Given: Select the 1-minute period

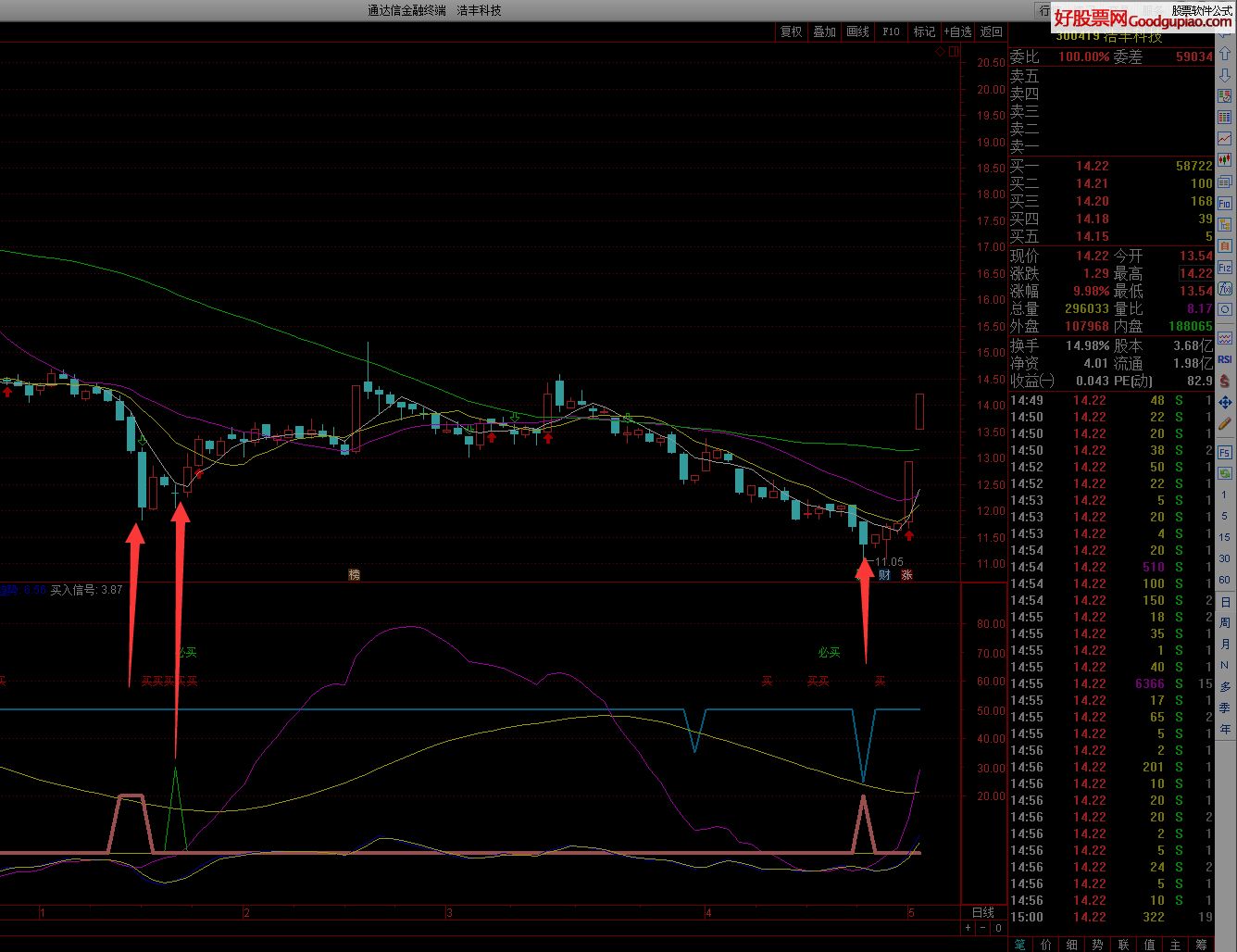Looking at the screenshot, I should click(x=1225, y=495).
